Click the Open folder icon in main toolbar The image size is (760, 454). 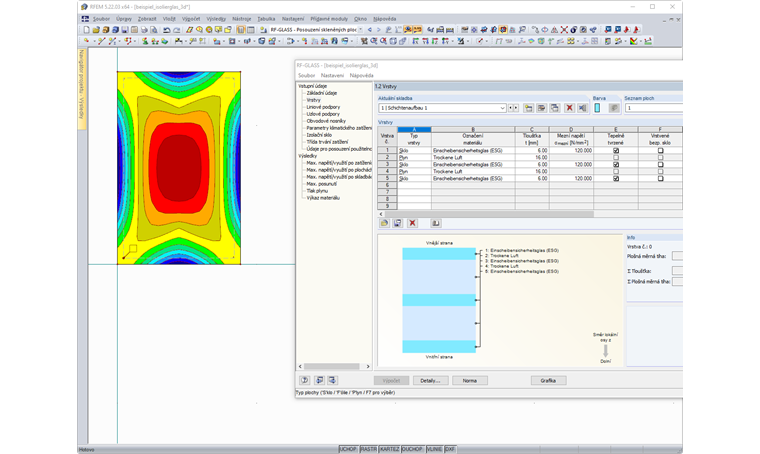click(96, 30)
